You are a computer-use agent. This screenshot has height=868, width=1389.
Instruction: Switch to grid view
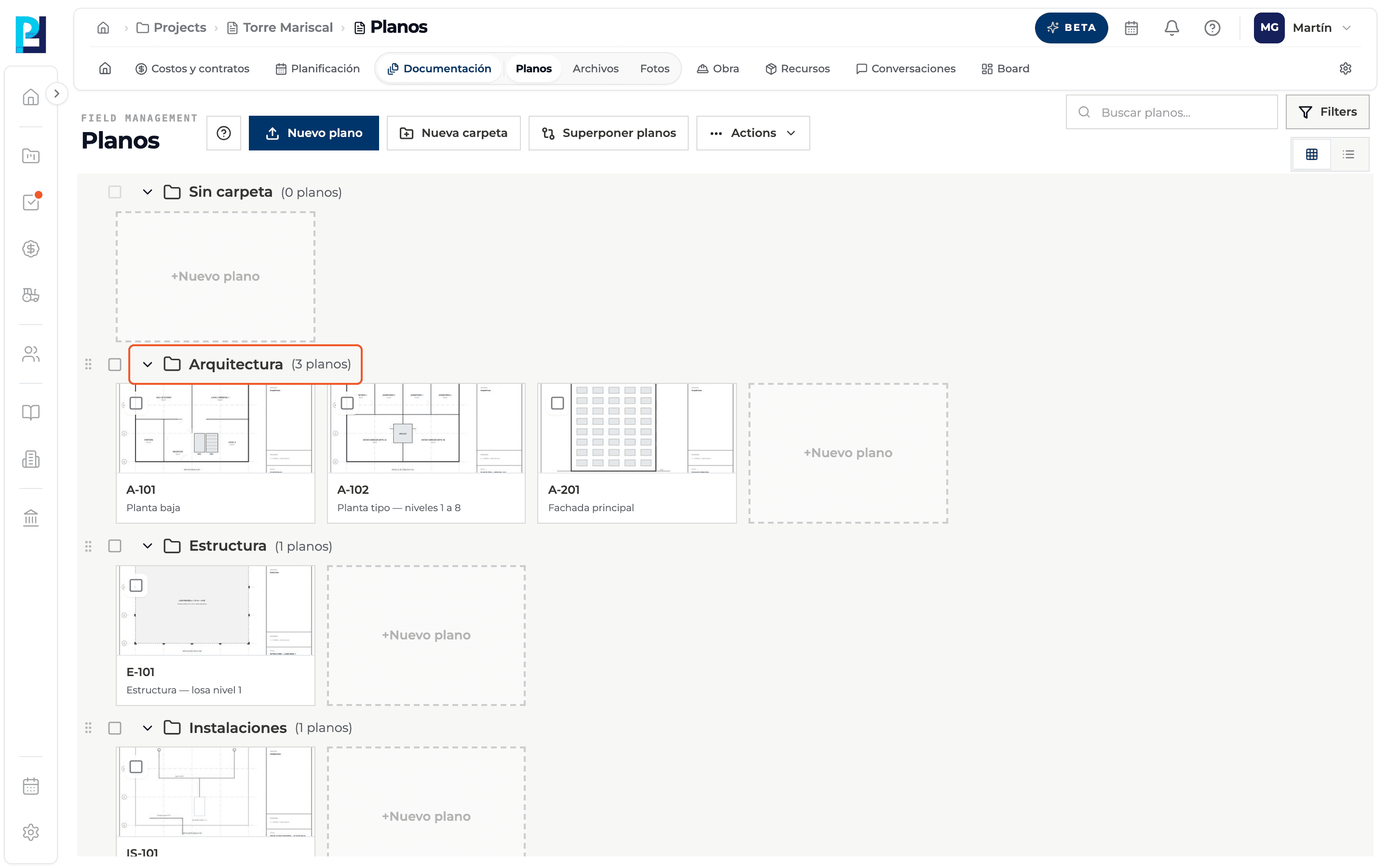click(x=1311, y=154)
